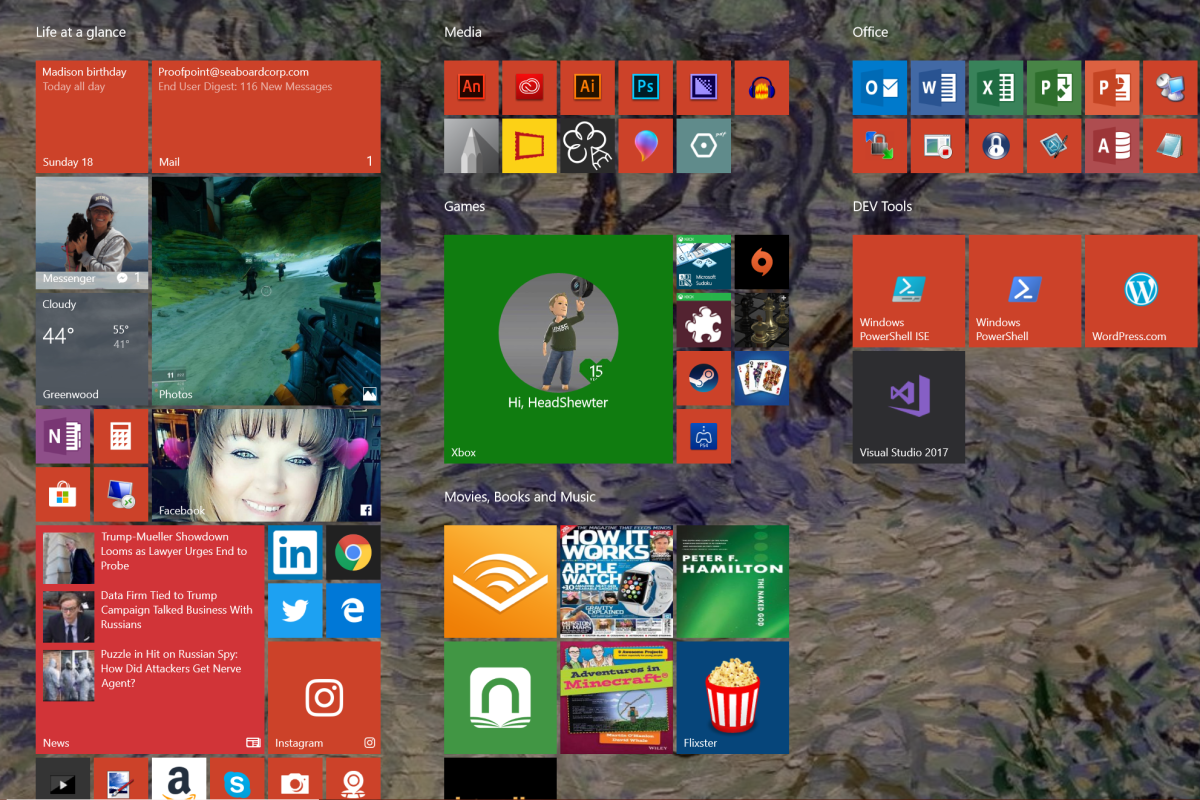Open WordPress.com tile
This screenshot has height=800, width=1200.
[x=1140, y=291]
